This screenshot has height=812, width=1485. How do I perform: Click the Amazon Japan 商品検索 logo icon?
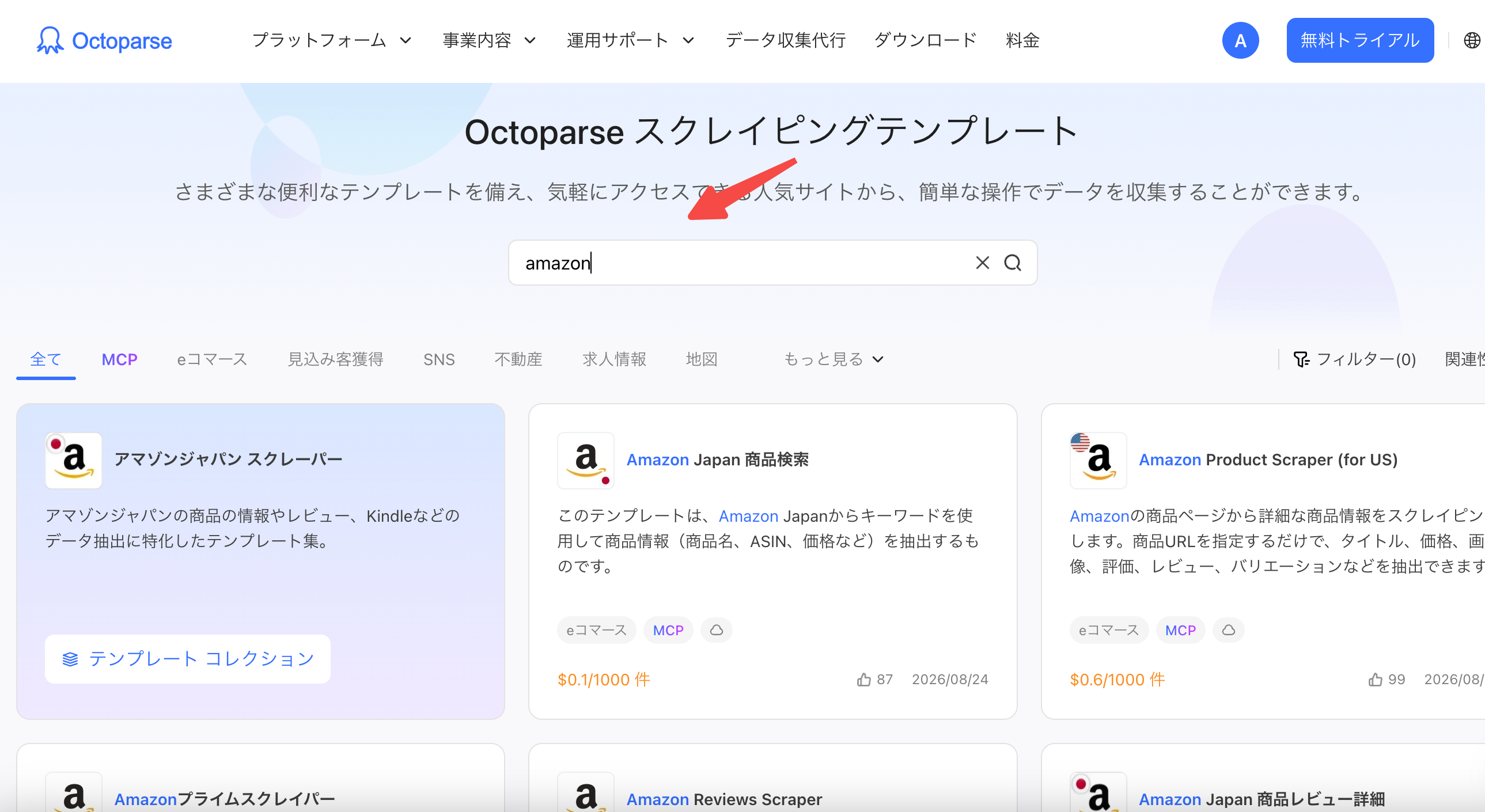[x=586, y=461]
